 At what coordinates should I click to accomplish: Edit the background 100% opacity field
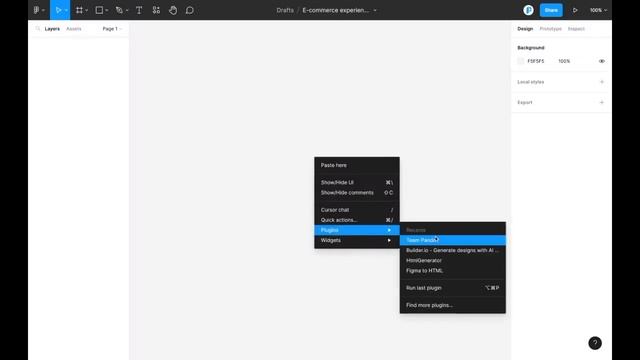point(564,61)
